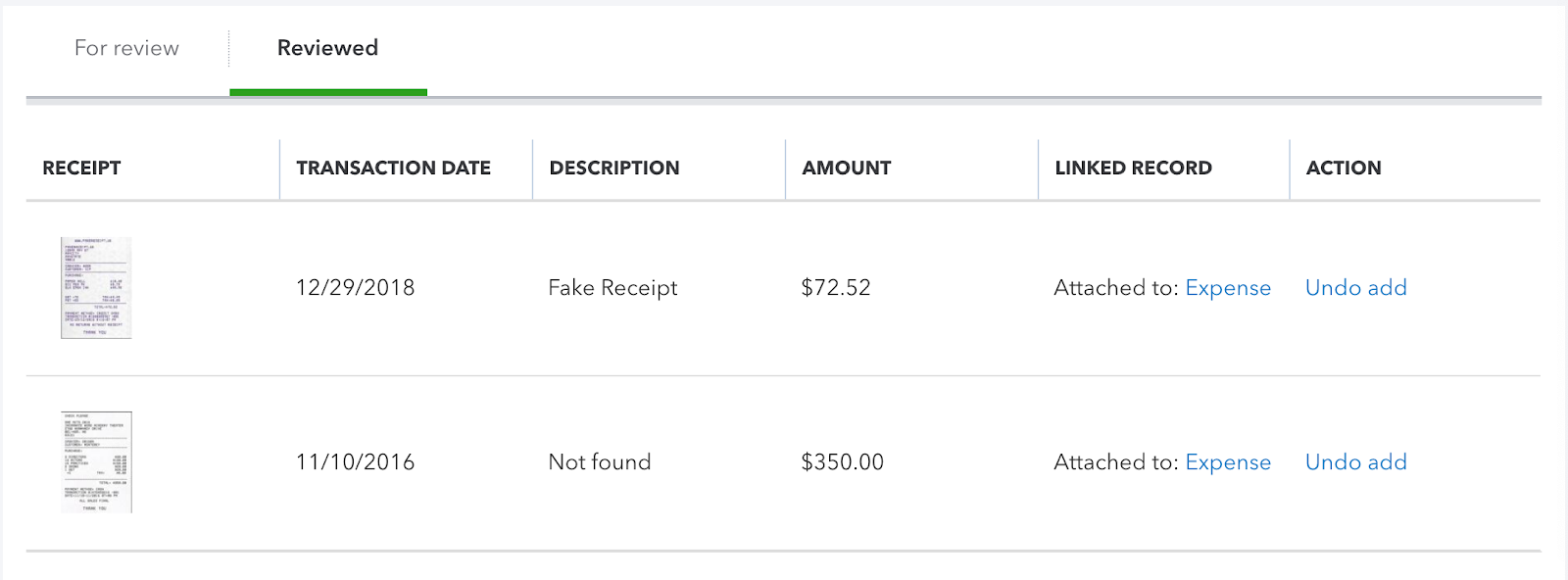The height and width of the screenshot is (580, 1568).
Task: Switch to the For review tab
Action: point(126,48)
